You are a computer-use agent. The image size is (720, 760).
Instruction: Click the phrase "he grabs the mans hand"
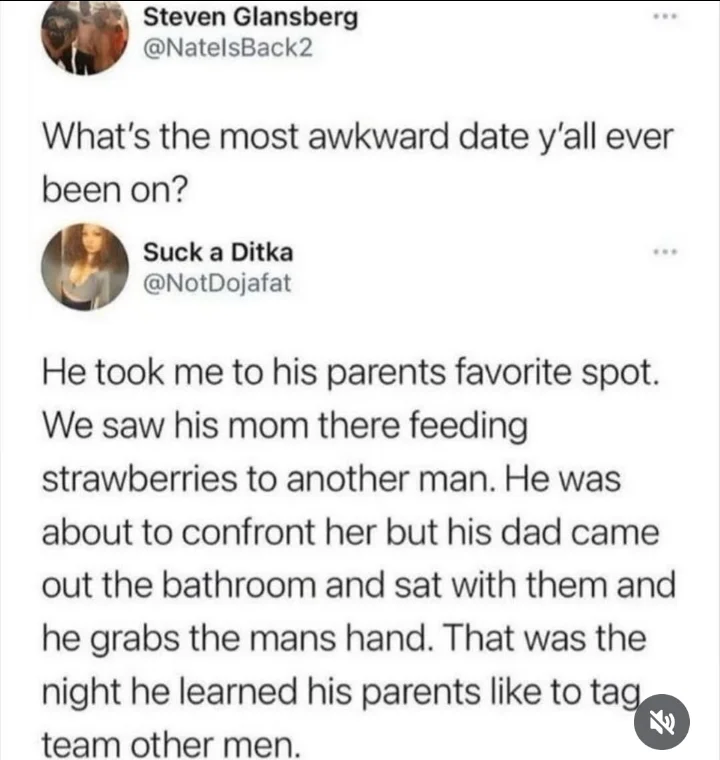(x=237, y=636)
